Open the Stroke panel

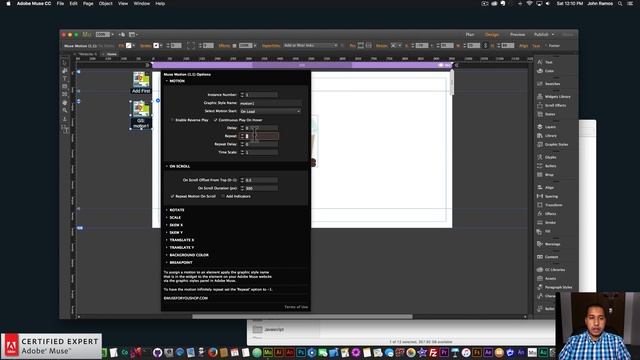547,222
